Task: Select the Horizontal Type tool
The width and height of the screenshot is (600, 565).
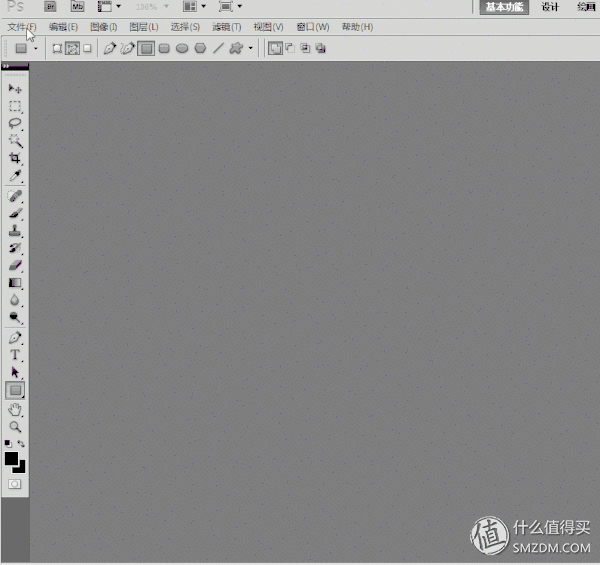Action: [15, 355]
